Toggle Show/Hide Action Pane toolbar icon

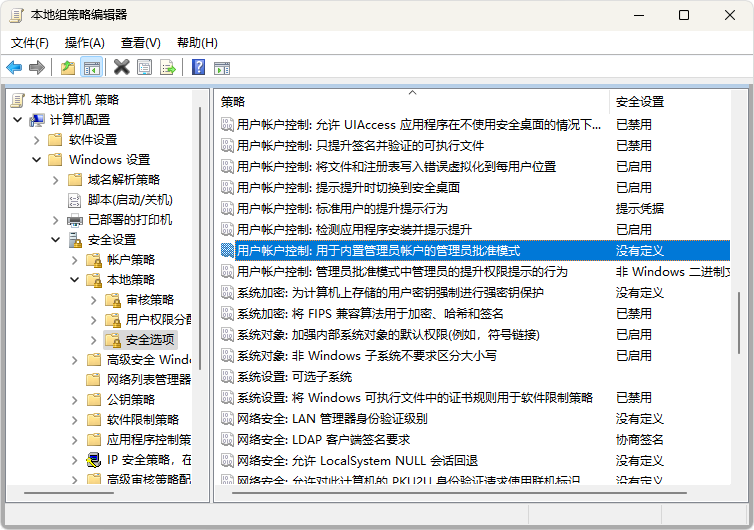pyautogui.click(x=222, y=68)
